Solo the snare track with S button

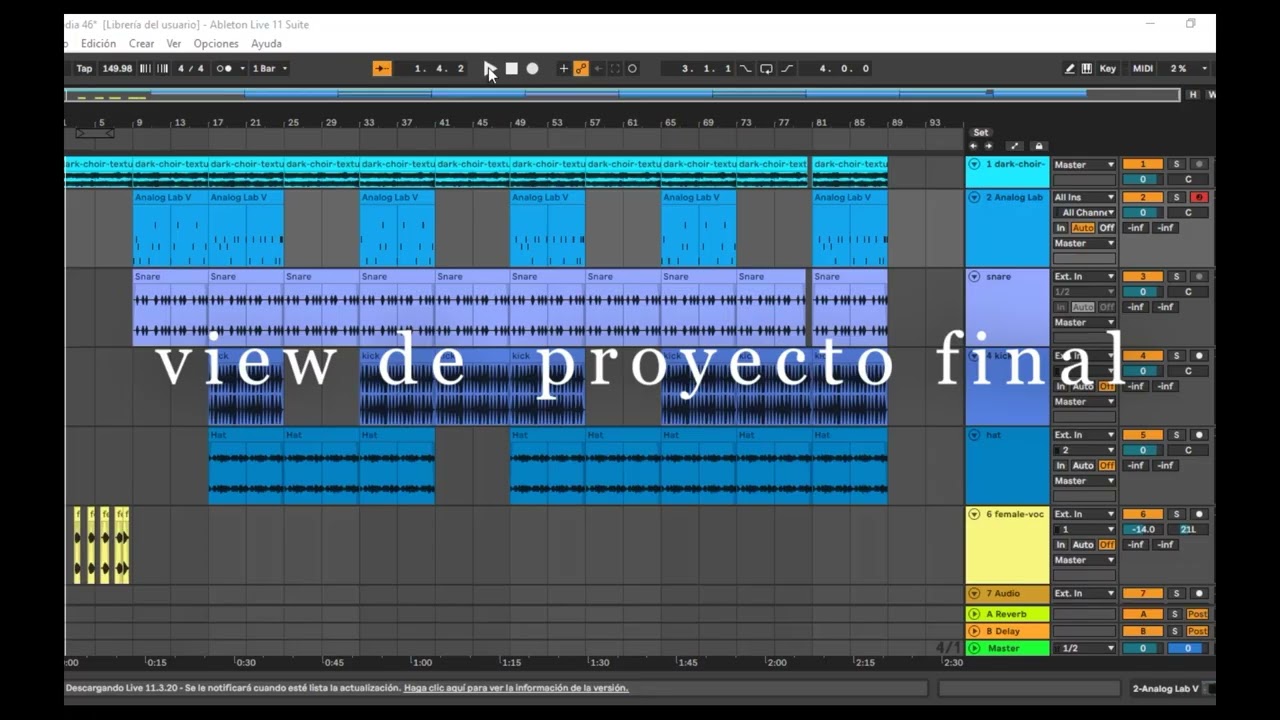tap(1176, 276)
